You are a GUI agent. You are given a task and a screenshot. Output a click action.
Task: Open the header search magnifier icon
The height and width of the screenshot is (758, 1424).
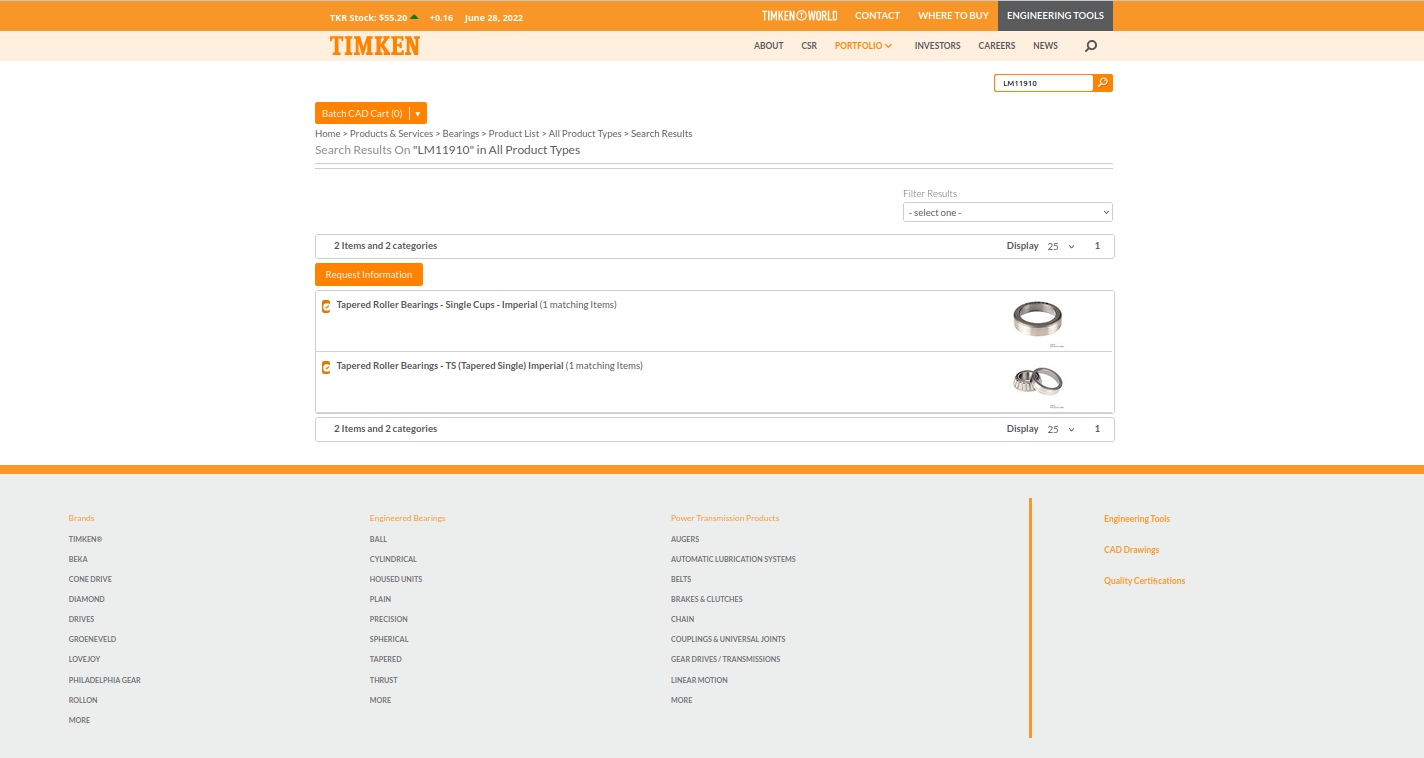click(x=1091, y=46)
